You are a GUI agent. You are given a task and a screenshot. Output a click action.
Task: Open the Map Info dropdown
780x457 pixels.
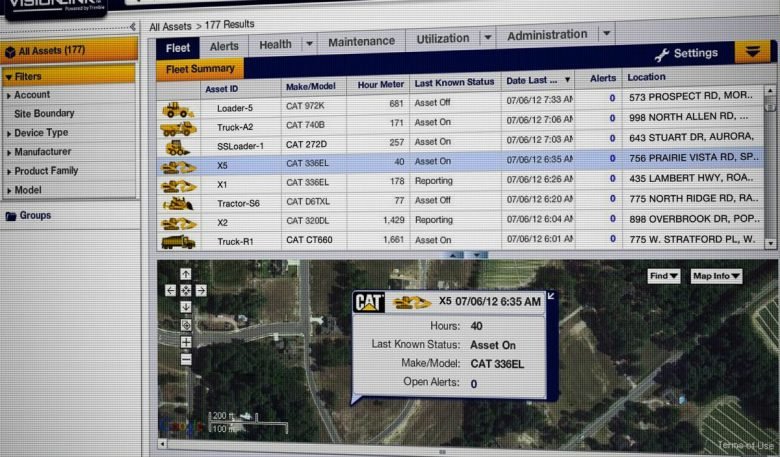[716, 276]
